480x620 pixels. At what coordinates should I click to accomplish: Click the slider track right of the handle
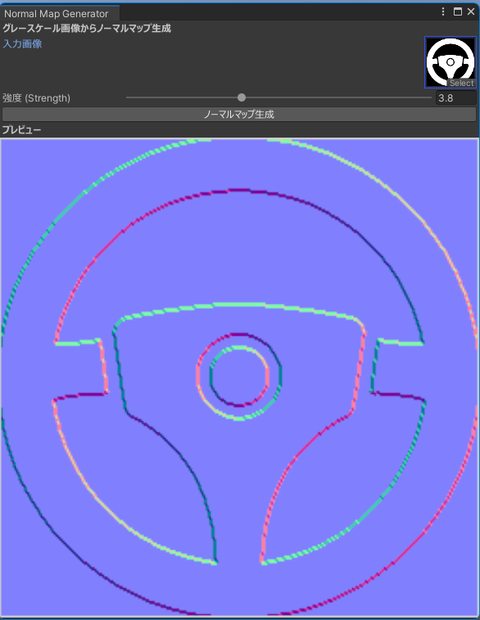pos(338,98)
